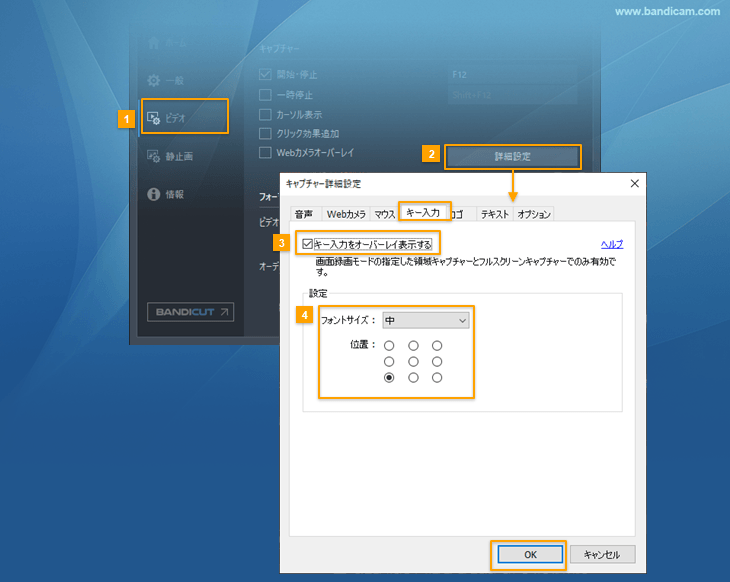Switch to the Webカメラ tab

pyautogui.click(x=346, y=214)
